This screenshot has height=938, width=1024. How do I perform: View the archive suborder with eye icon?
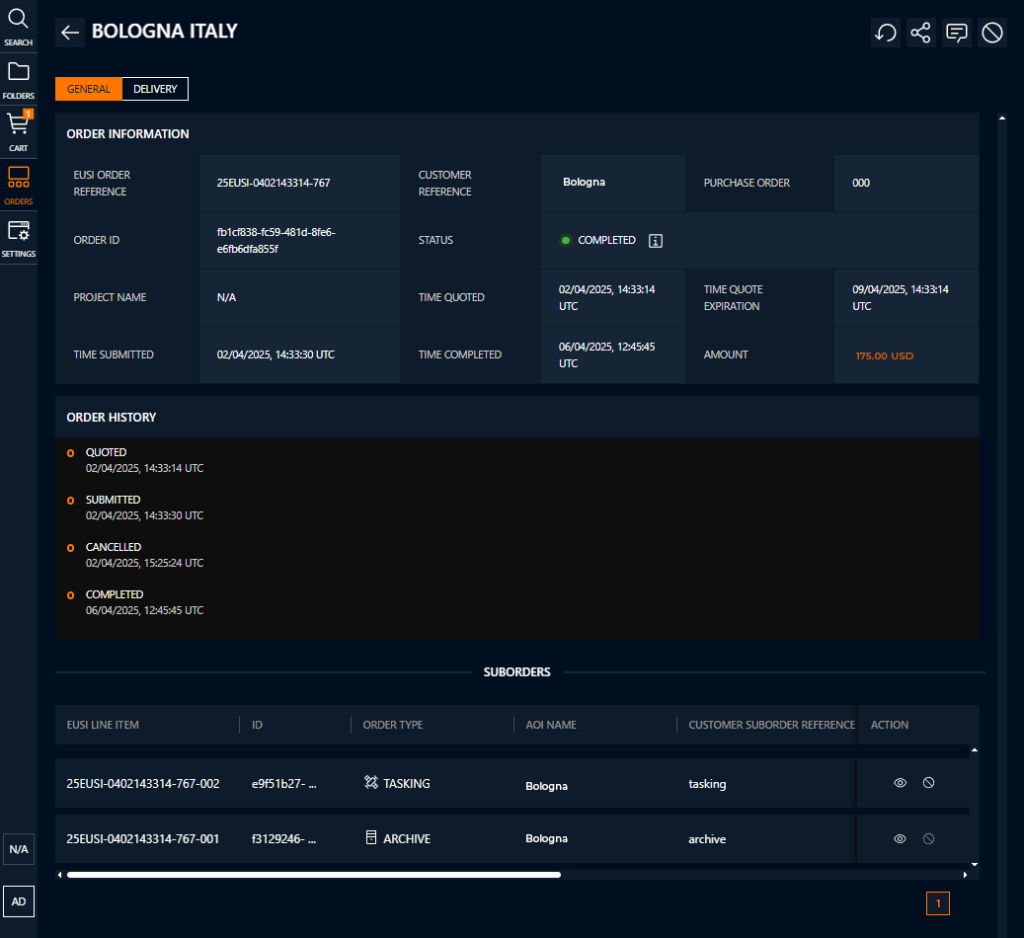[x=900, y=839]
